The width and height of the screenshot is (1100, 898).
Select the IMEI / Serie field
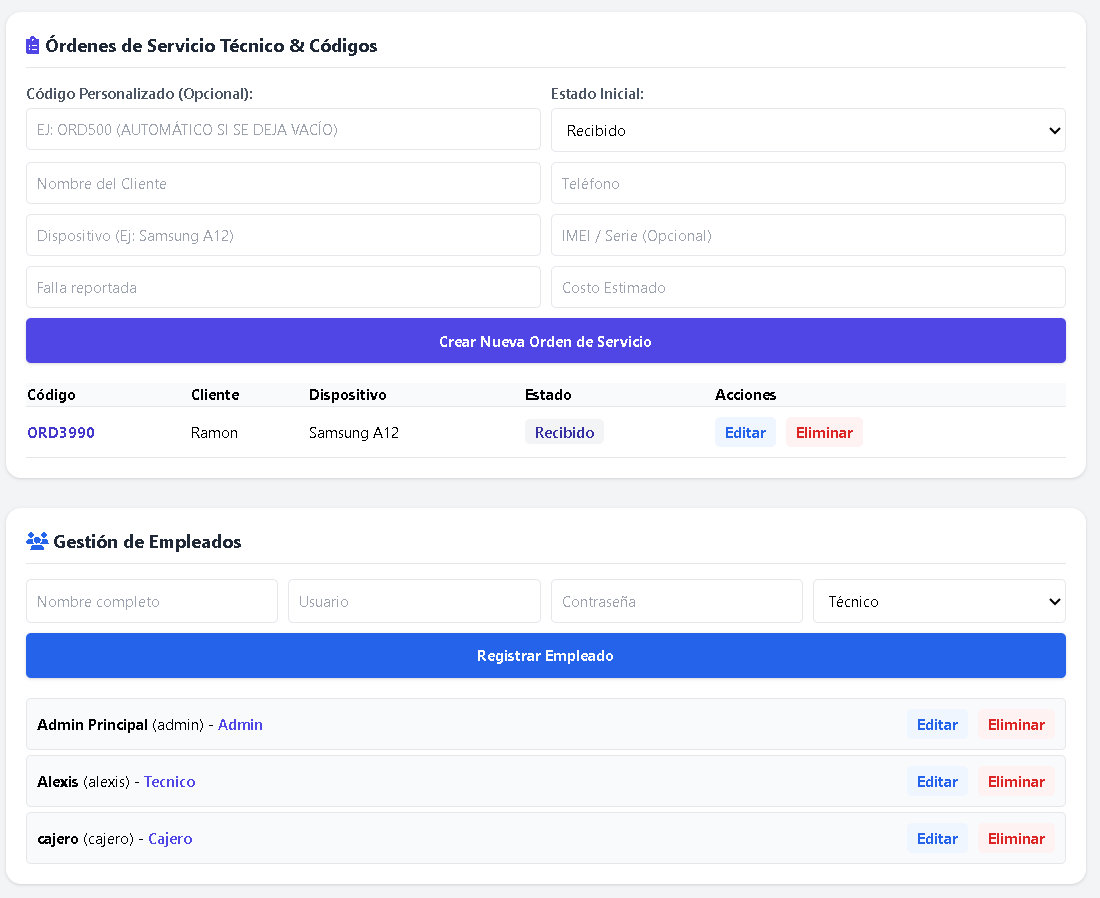click(x=808, y=235)
